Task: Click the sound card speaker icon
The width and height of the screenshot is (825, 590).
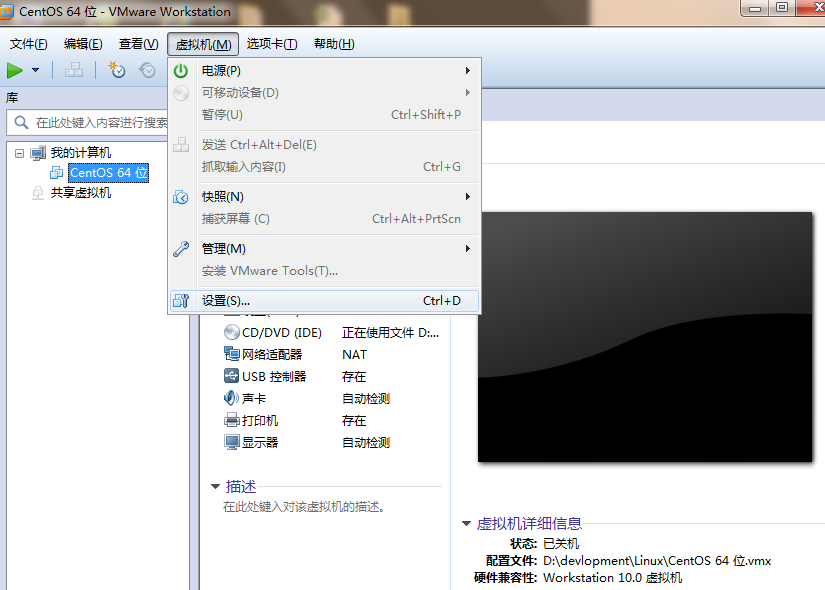Action: [232, 398]
